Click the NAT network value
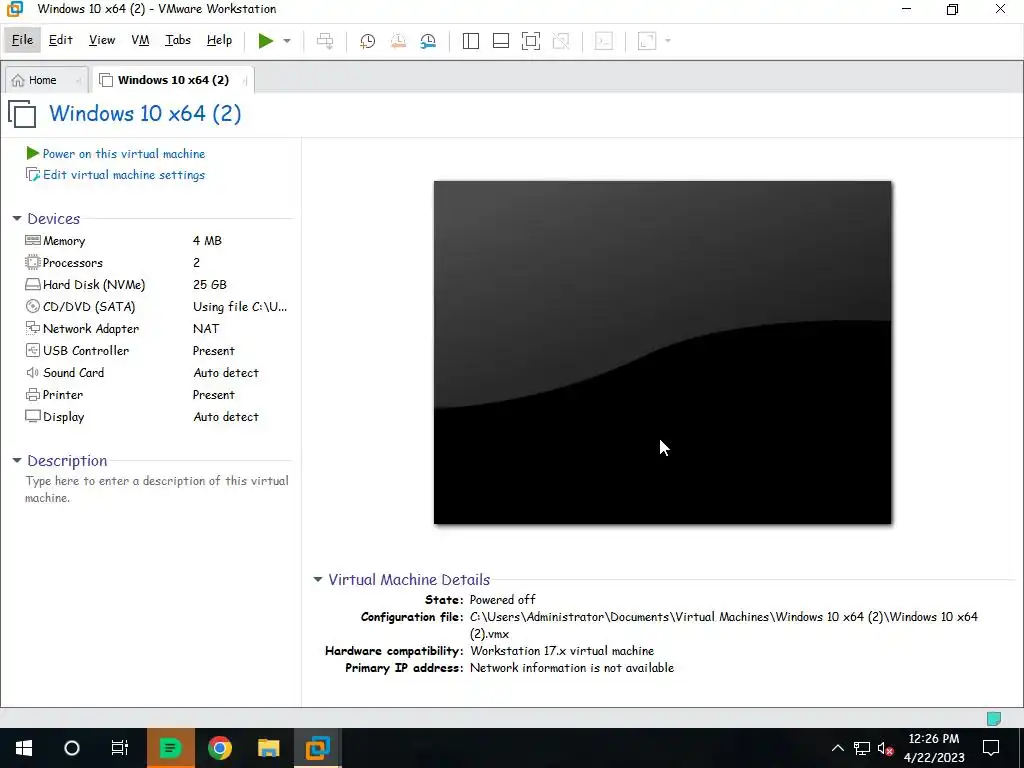The image size is (1024, 768). coord(206,328)
